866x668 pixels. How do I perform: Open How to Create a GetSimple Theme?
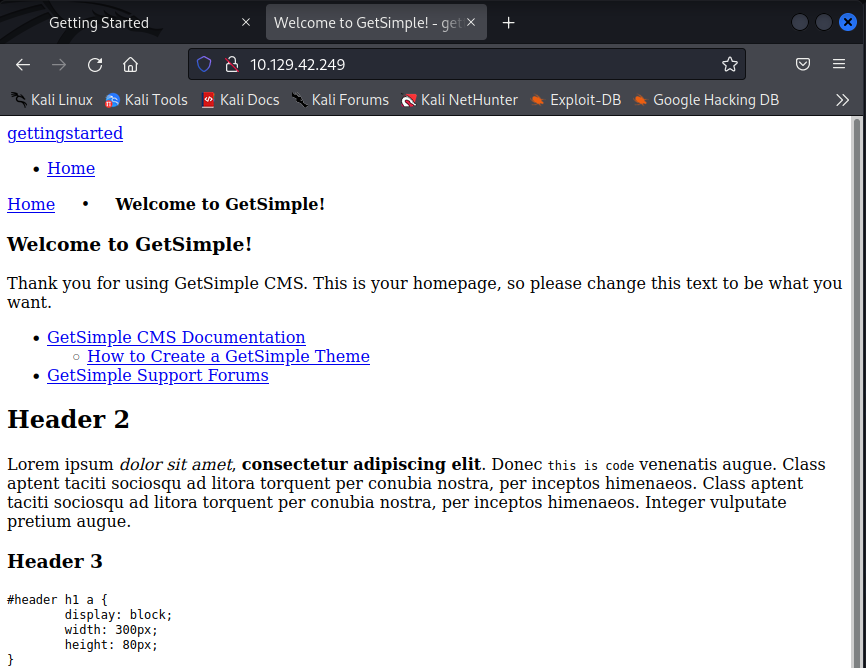(x=229, y=356)
